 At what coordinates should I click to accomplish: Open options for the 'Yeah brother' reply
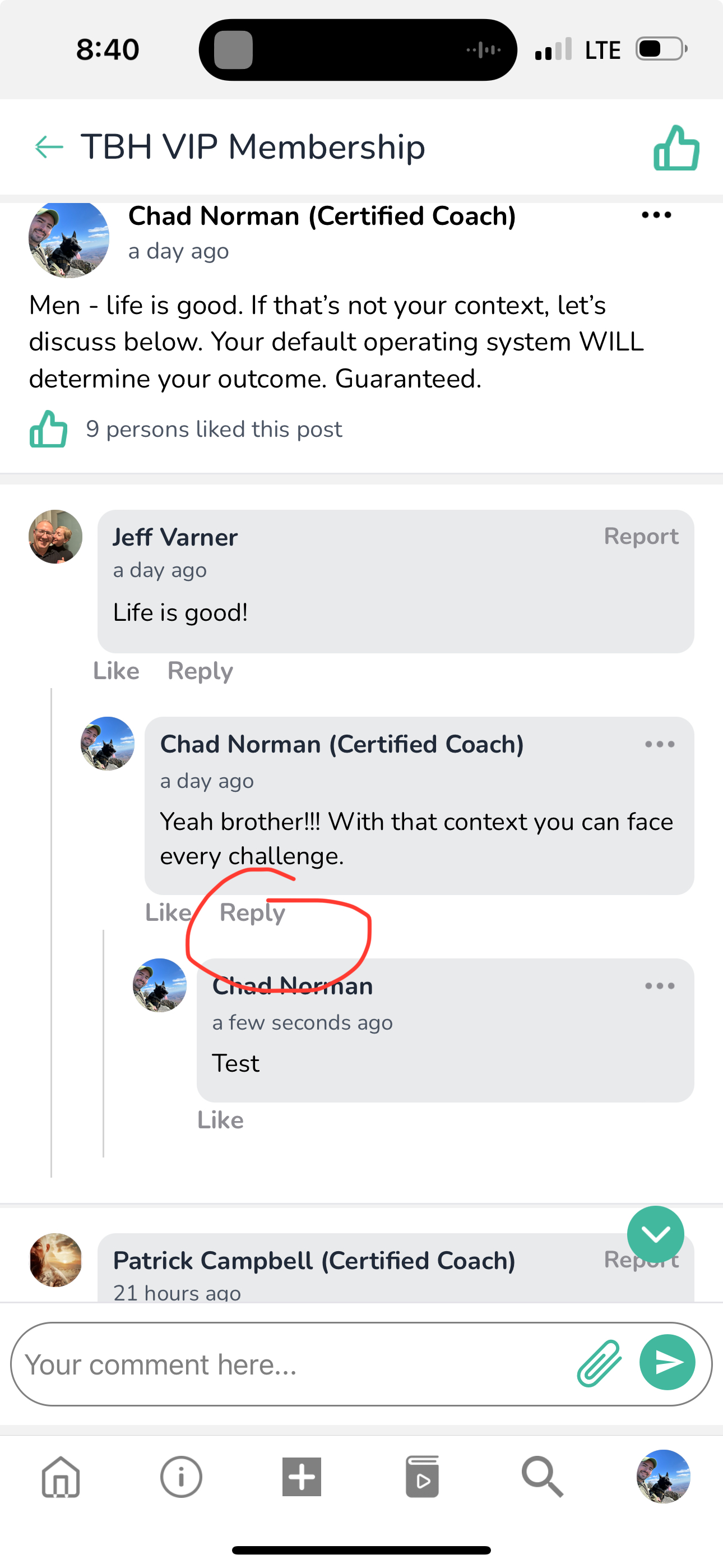[x=660, y=744]
